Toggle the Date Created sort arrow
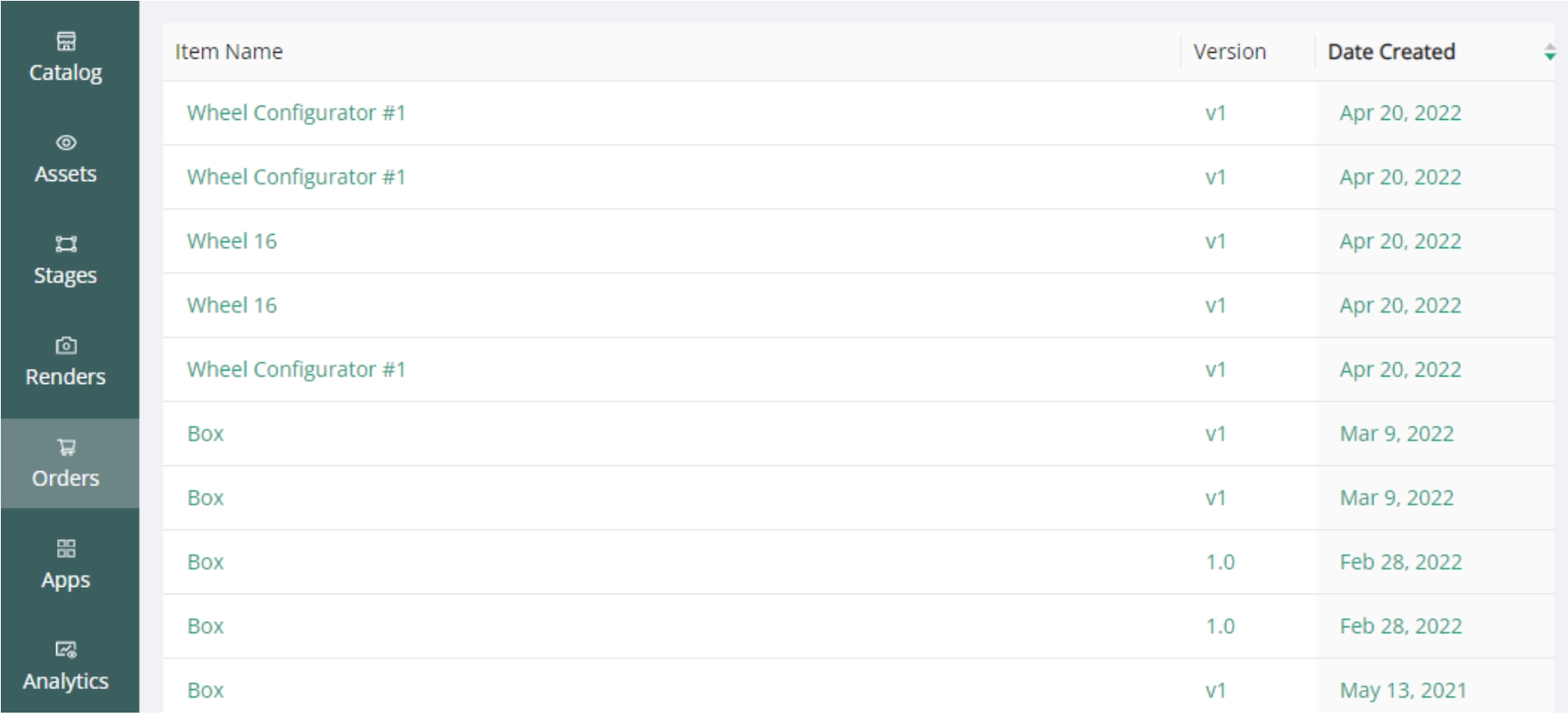The height and width of the screenshot is (721, 1568). (x=1550, y=52)
